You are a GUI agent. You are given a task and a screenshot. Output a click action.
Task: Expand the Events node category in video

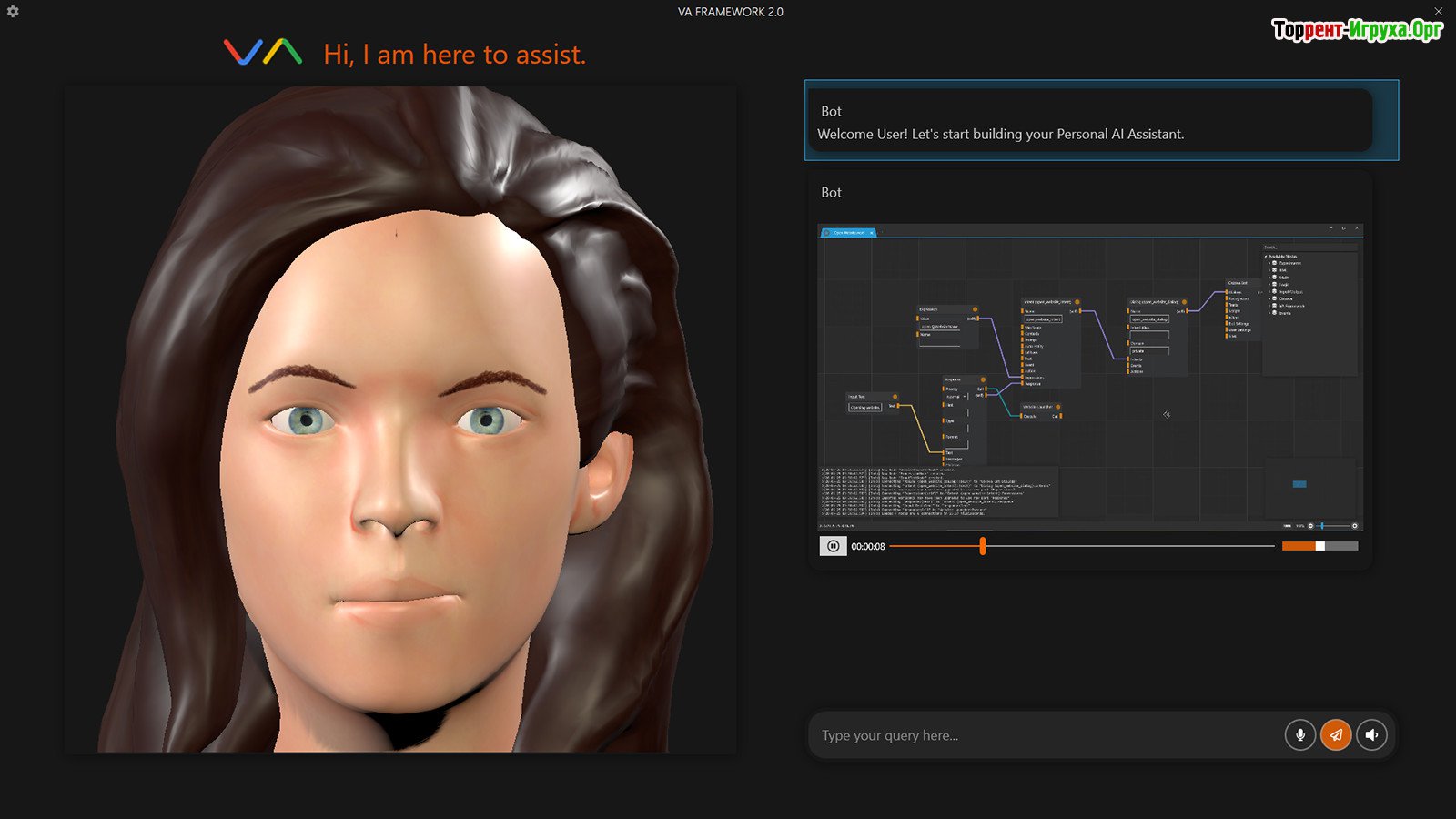(x=1270, y=313)
